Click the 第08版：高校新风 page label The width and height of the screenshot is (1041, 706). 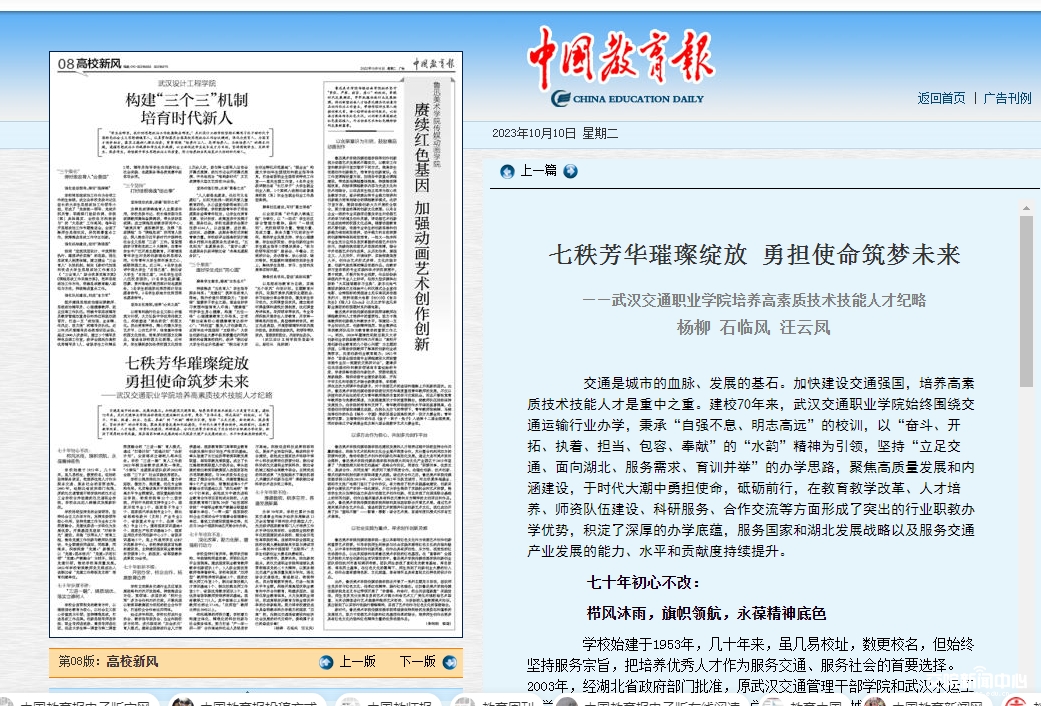[x=108, y=662]
